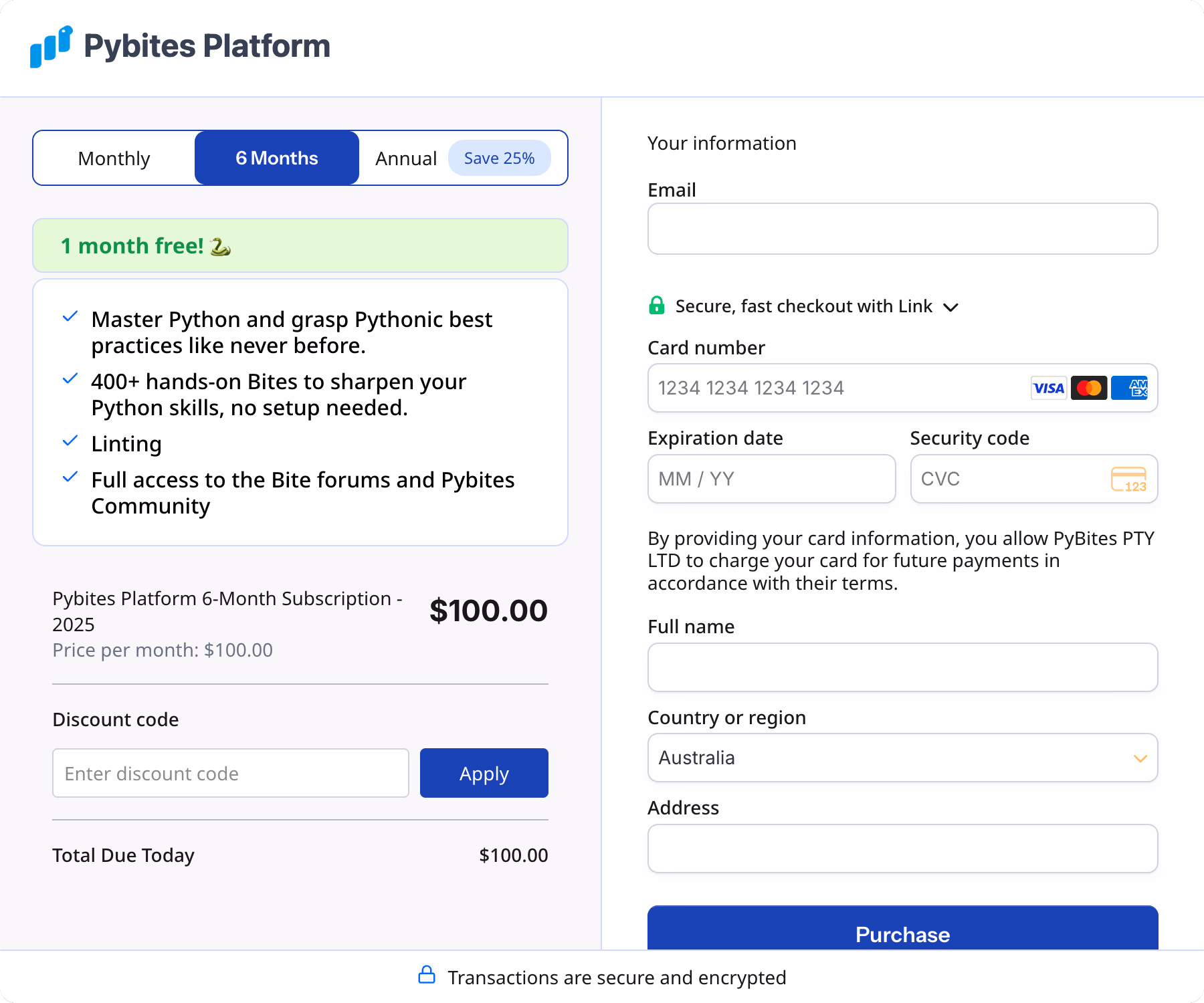Viewport: 1204px width, 1003px height.
Task: Click the Your information heading
Action: (x=722, y=143)
